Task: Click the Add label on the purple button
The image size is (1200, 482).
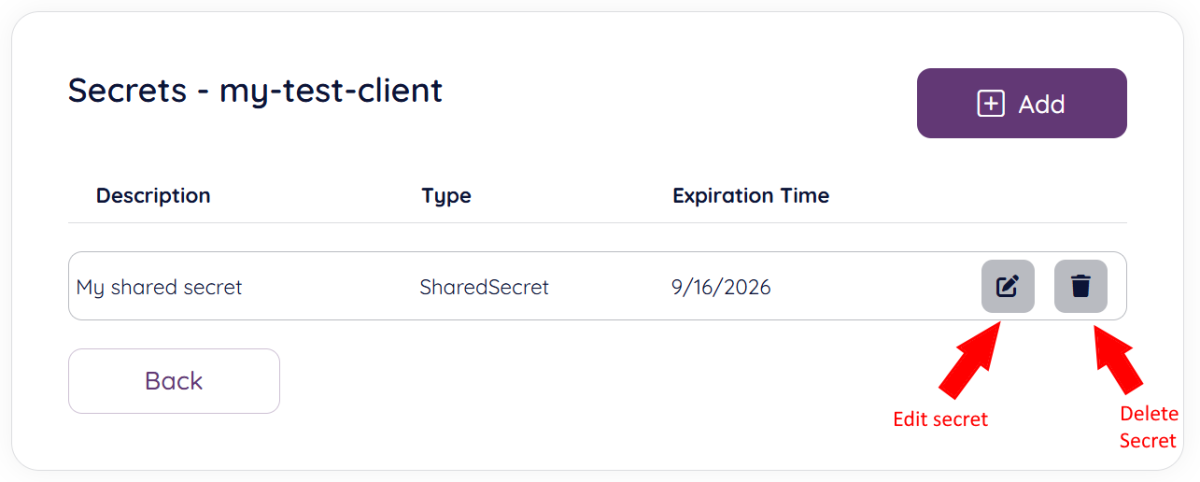Action: coord(1041,104)
